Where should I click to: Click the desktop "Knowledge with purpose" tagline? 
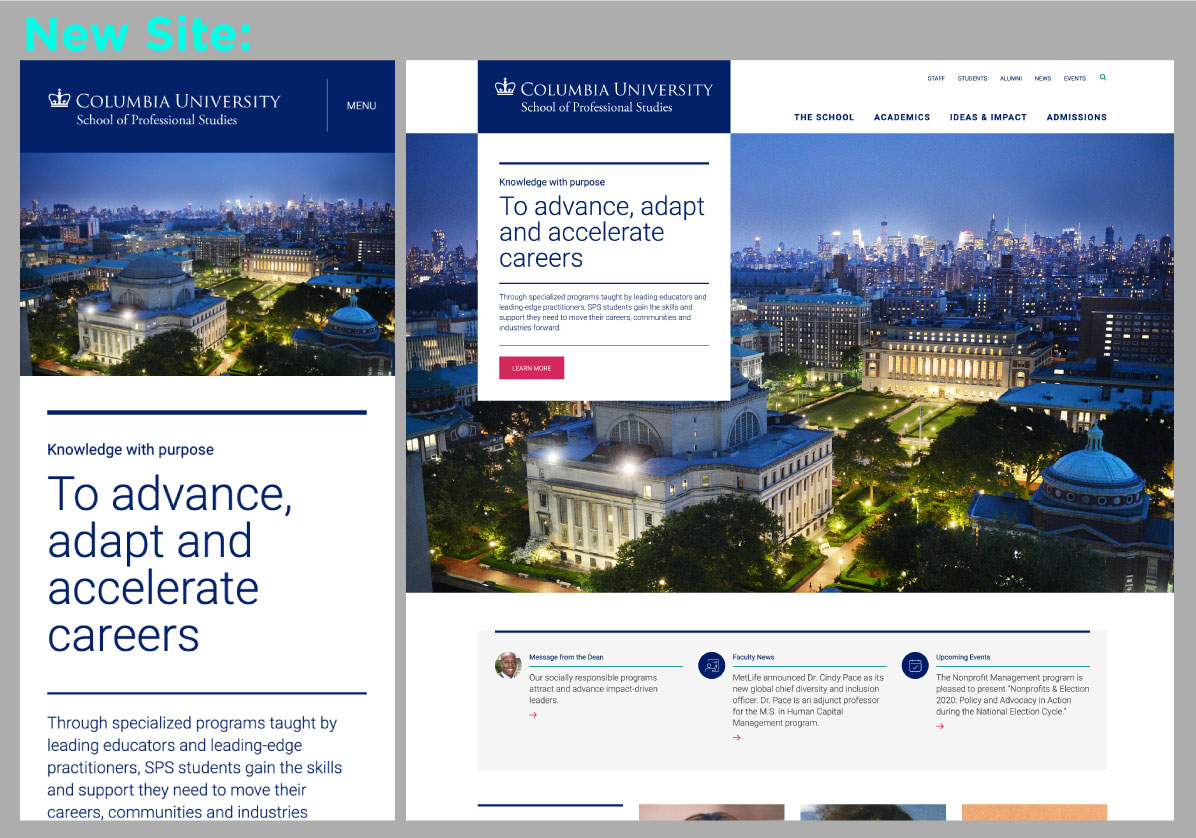coord(551,182)
